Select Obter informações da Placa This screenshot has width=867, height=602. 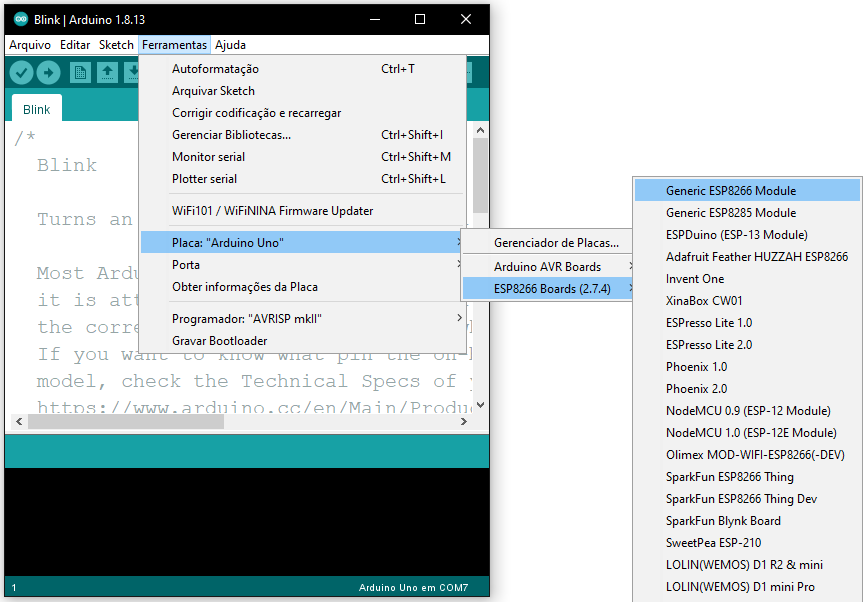302,287
